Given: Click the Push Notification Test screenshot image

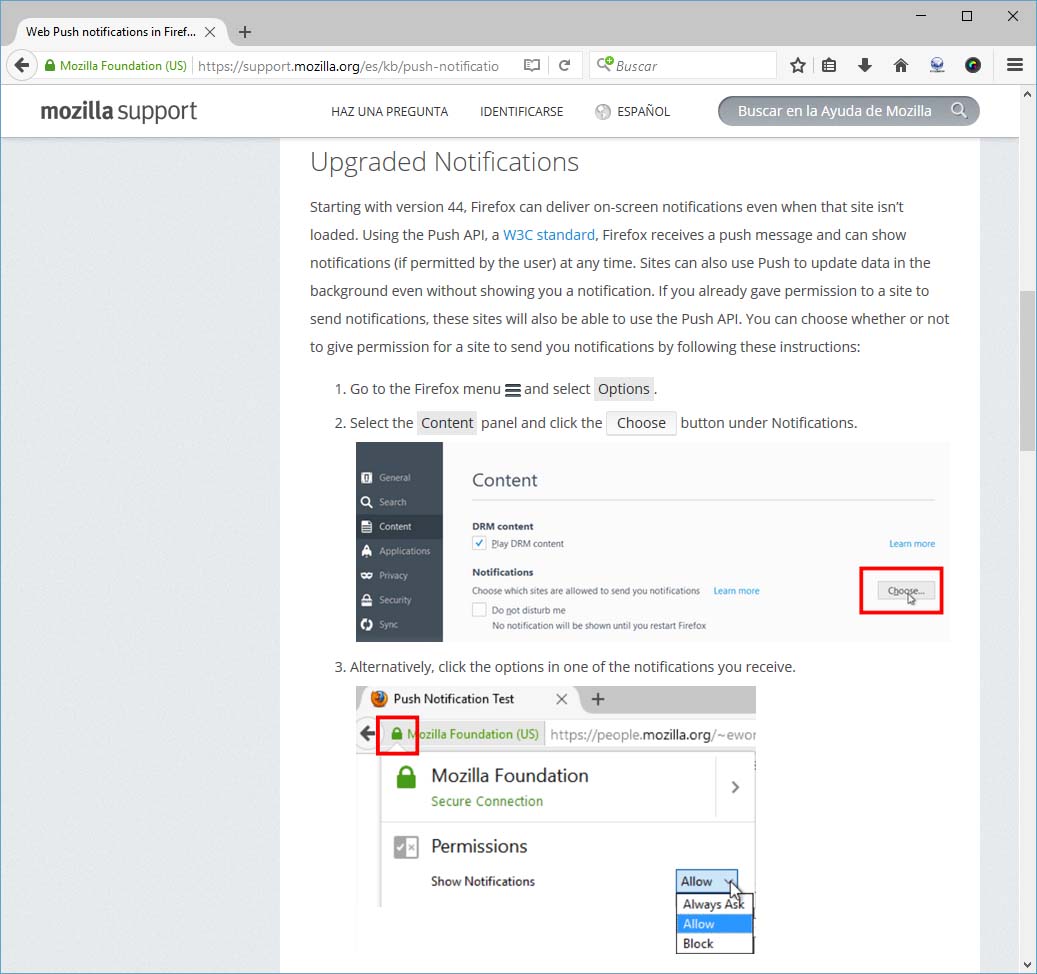Looking at the screenshot, I should [x=556, y=820].
